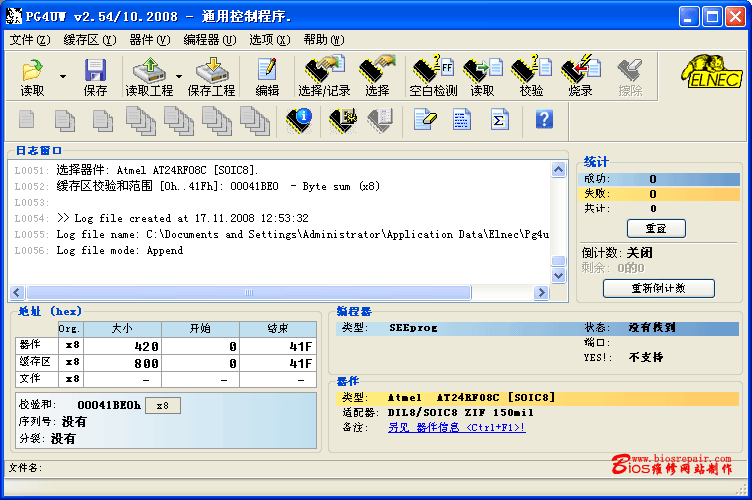Click the log window scroll up arrow
The height and width of the screenshot is (500, 752).
tap(558, 169)
